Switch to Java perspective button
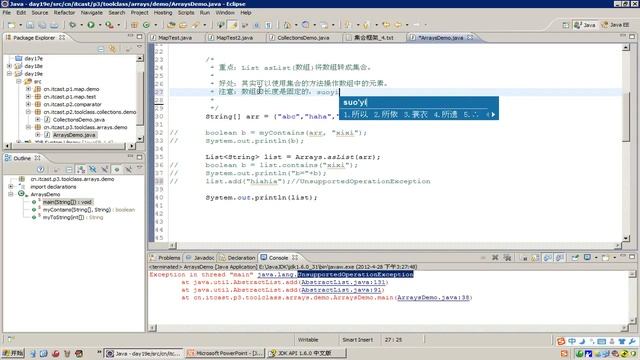640x360 pixels. pyautogui.click(x=584, y=25)
